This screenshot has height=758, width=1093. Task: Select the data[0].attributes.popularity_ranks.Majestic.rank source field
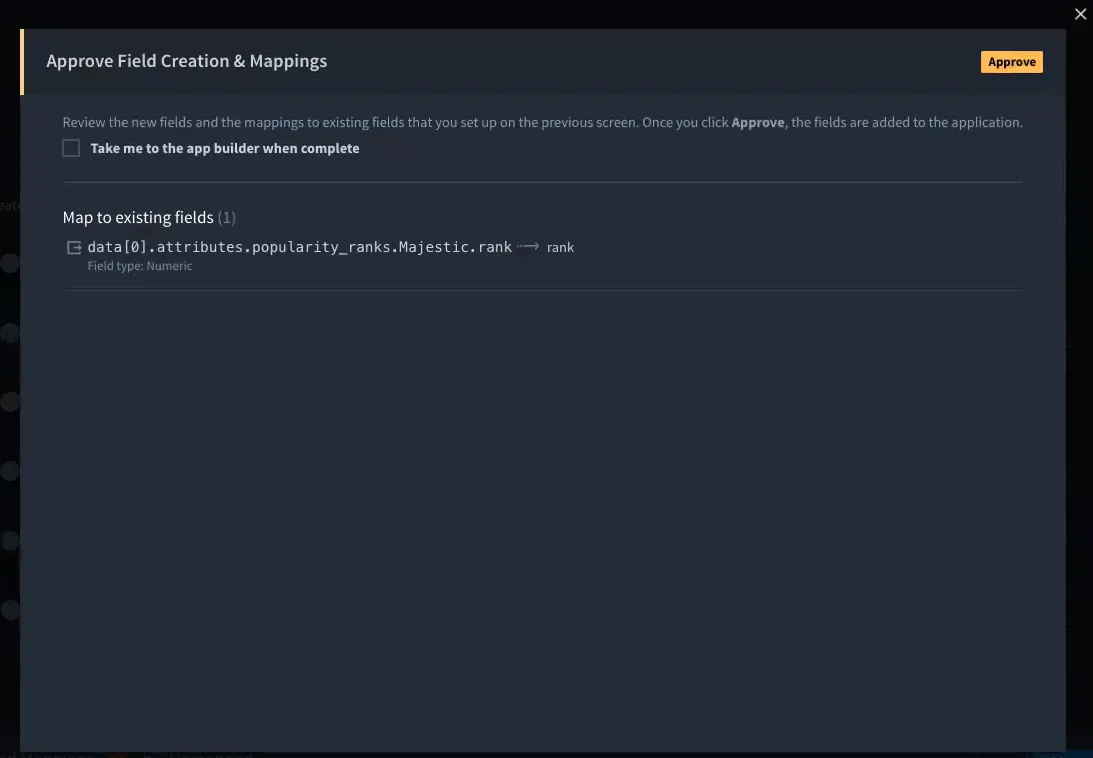click(300, 247)
